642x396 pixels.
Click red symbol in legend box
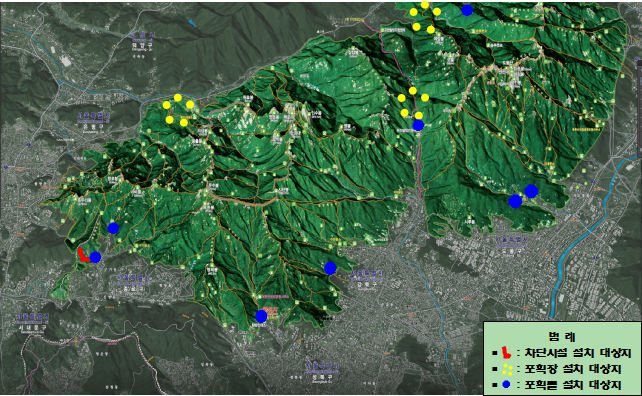[x=506, y=352]
